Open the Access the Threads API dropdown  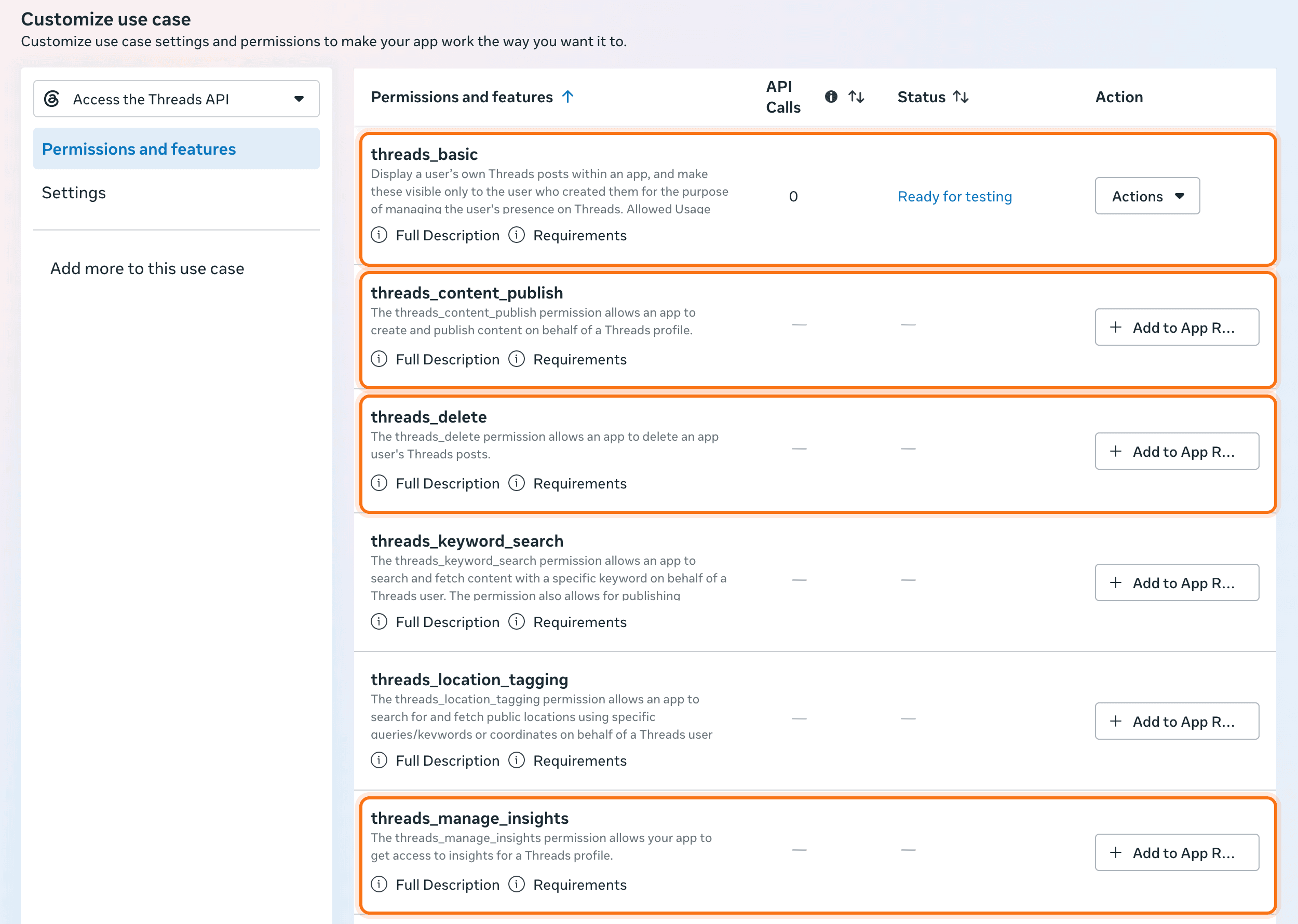pos(177,99)
